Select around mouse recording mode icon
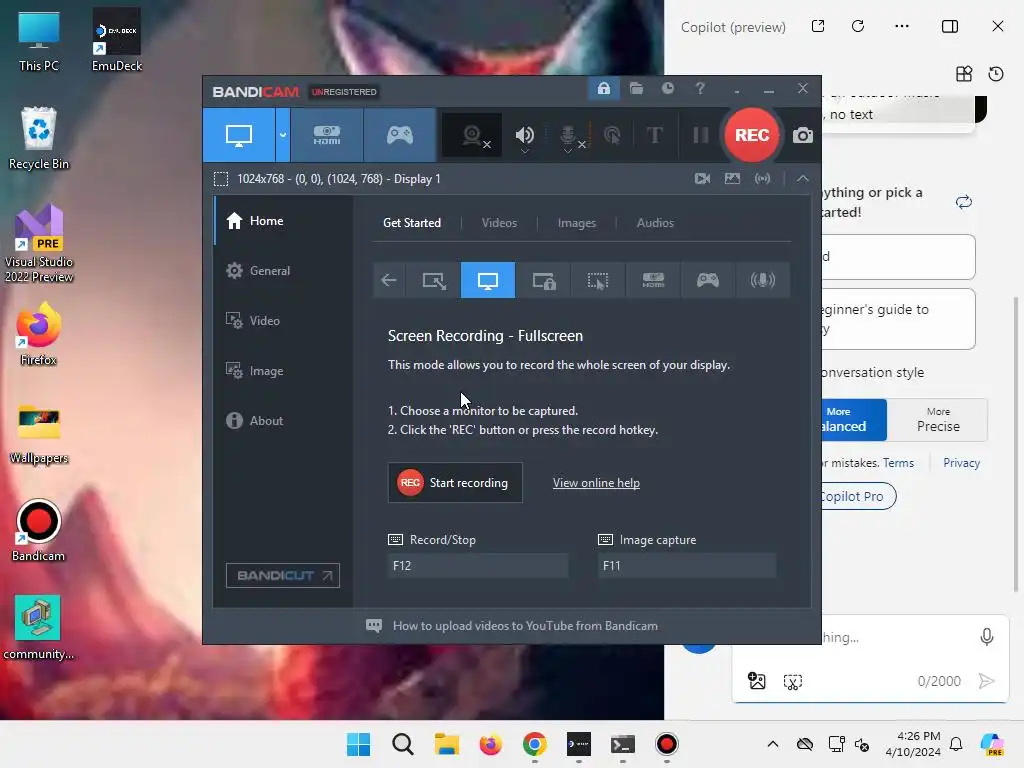 (598, 280)
